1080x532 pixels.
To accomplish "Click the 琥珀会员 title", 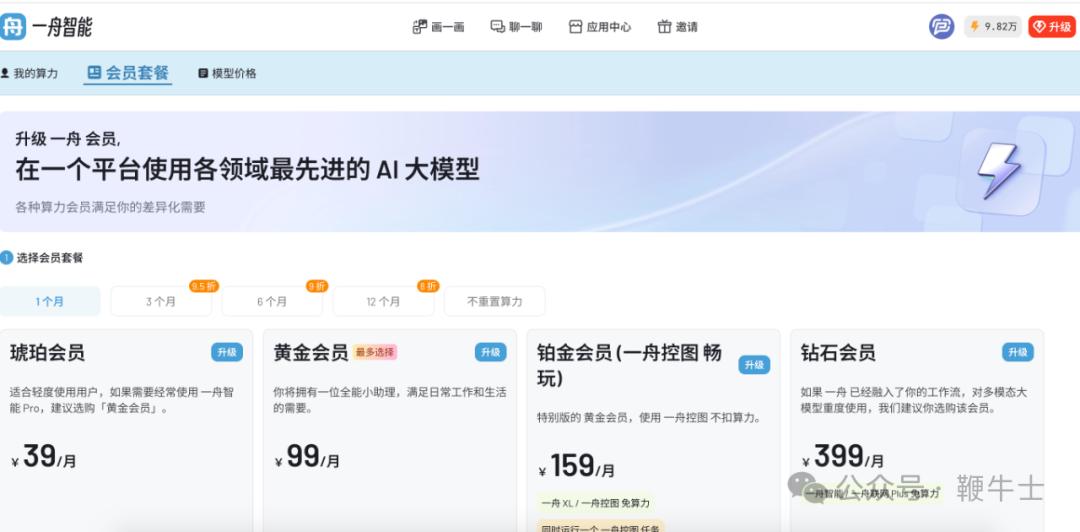I will pos(48,352).
